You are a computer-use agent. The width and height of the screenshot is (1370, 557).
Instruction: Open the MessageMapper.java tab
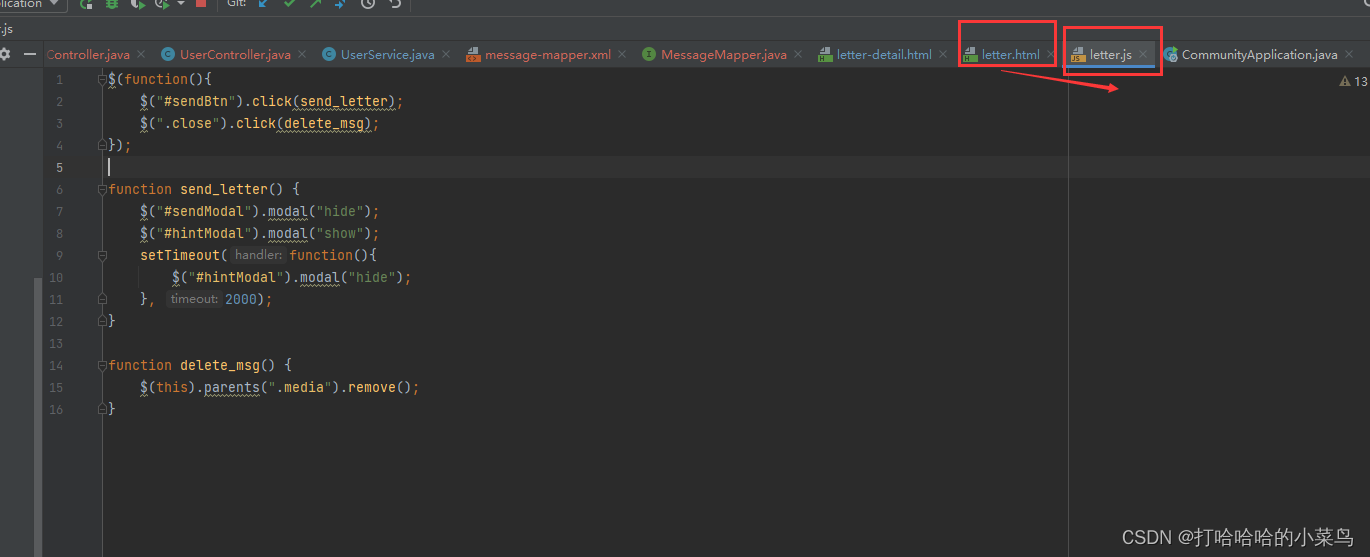724,55
